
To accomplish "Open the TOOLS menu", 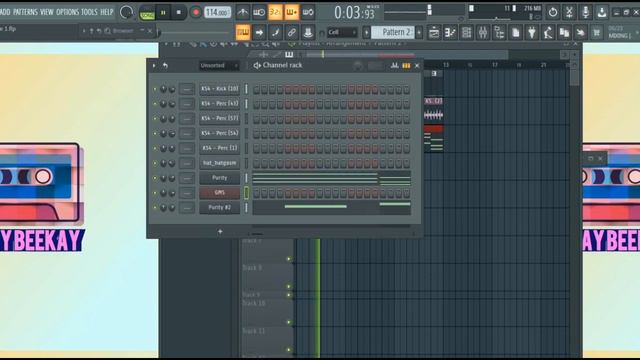I will click(89, 12).
